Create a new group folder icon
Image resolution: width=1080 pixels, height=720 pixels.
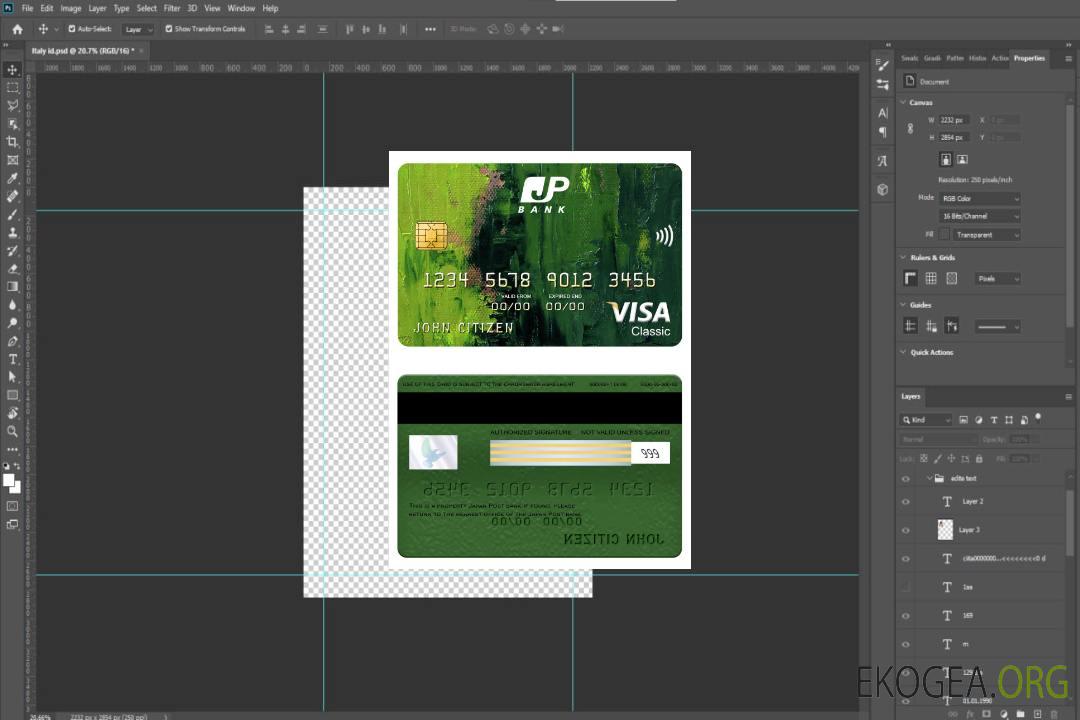pos(1020,714)
